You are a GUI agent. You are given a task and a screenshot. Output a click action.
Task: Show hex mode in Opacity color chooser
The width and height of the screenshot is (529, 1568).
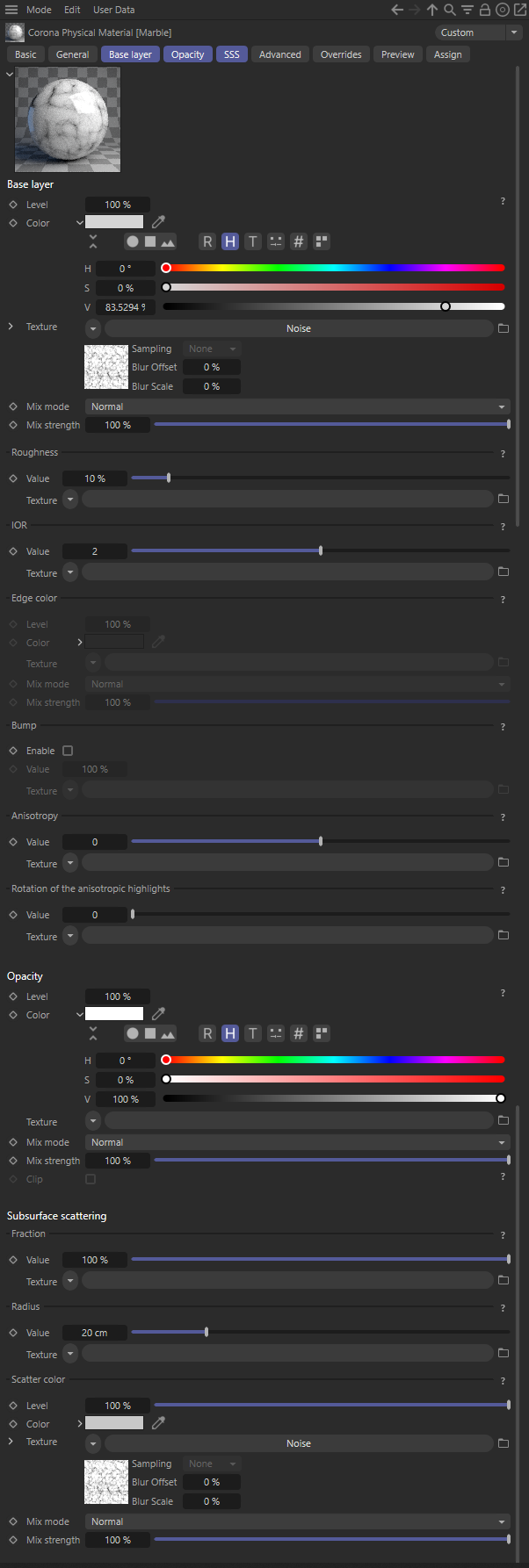point(299,1033)
